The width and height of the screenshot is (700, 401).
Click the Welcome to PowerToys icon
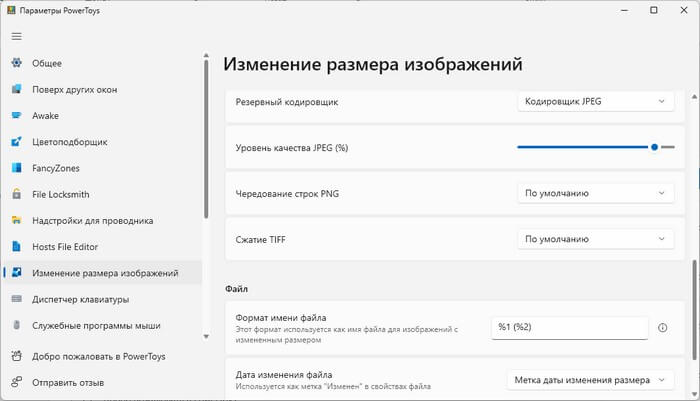[17, 356]
